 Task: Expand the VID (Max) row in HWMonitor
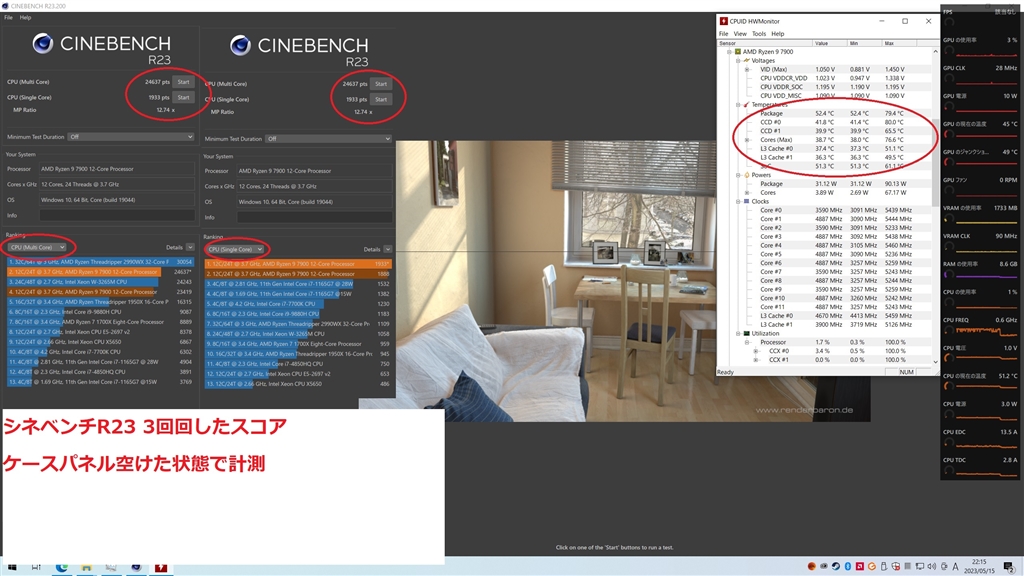[747, 69]
